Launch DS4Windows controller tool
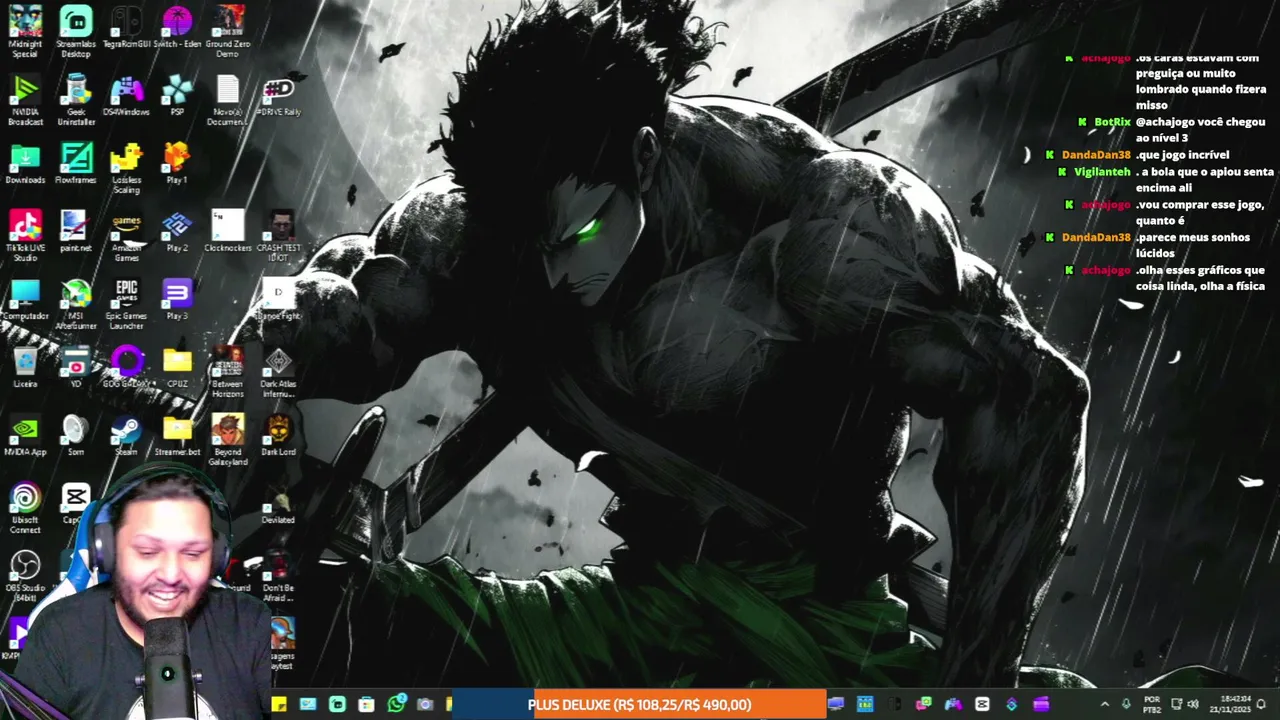 [126, 96]
